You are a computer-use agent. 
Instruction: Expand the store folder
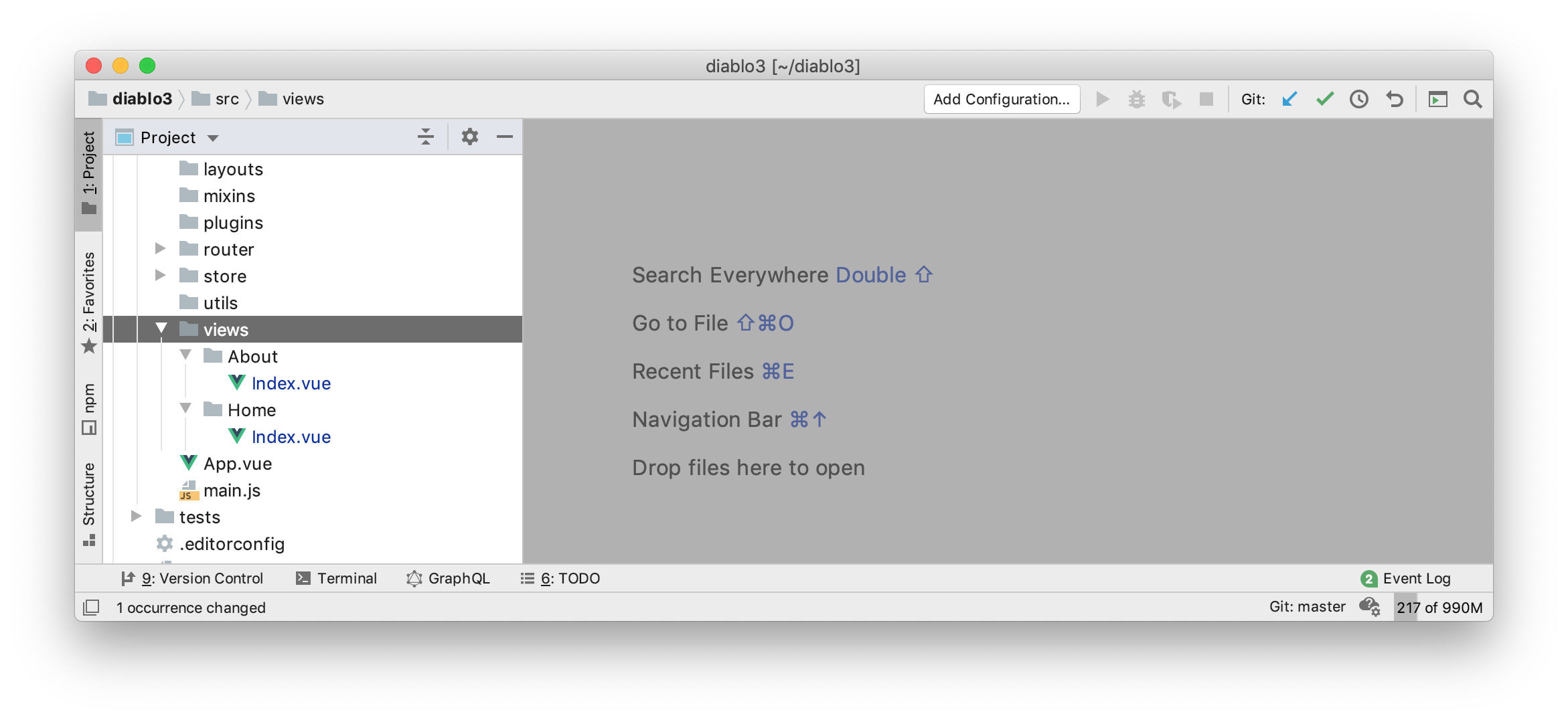coord(160,276)
